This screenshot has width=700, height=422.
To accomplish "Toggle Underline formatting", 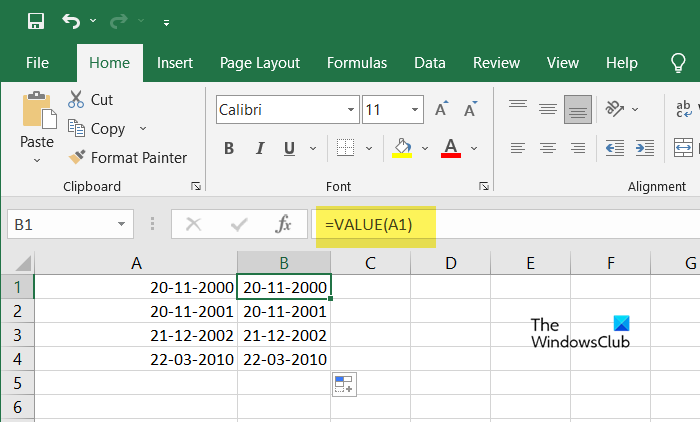I will click(x=289, y=148).
